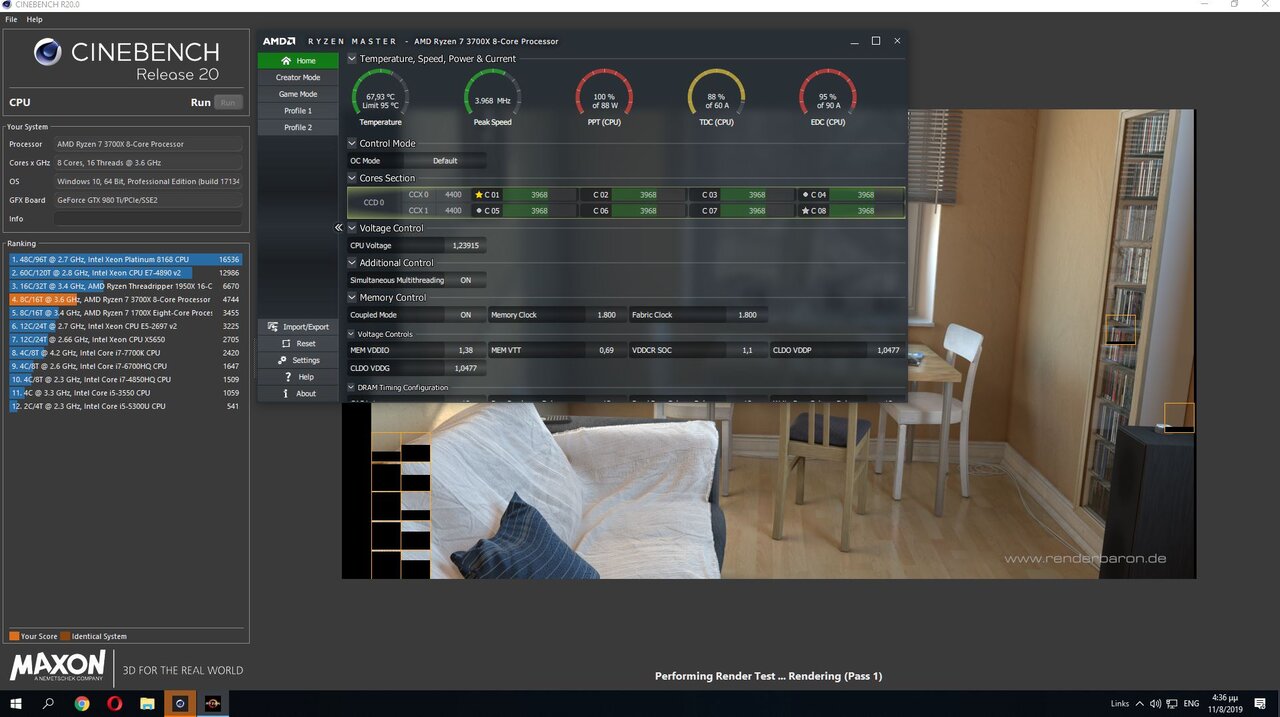Collapse the Voltage Controls subsection
1280x717 pixels.
pyautogui.click(x=352, y=334)
